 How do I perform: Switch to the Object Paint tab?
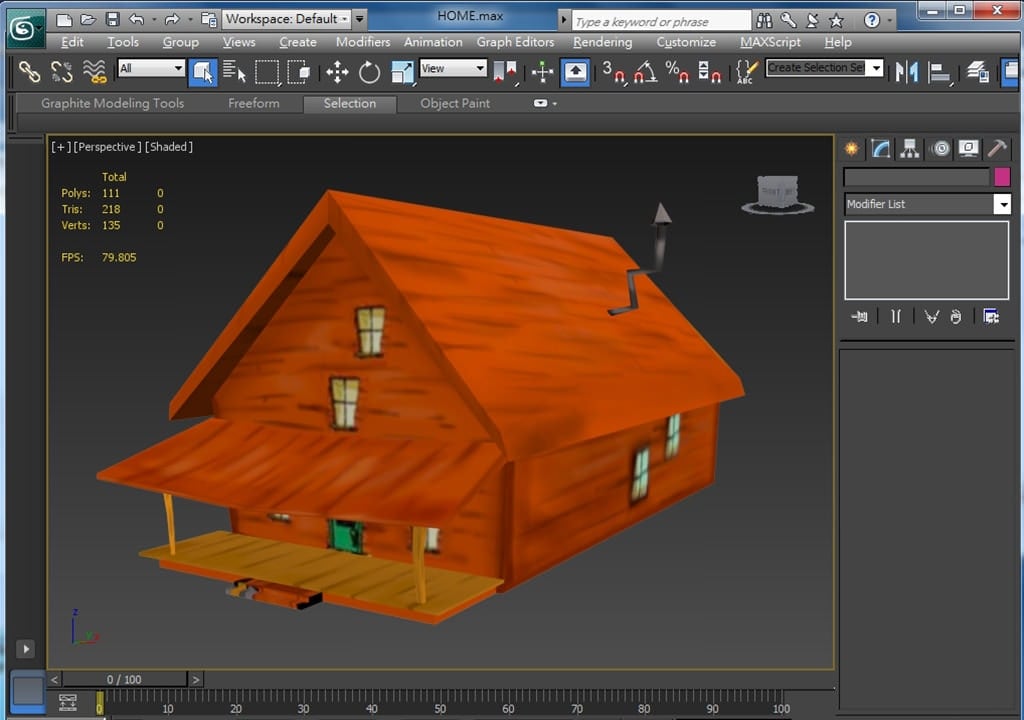[455, 103]
